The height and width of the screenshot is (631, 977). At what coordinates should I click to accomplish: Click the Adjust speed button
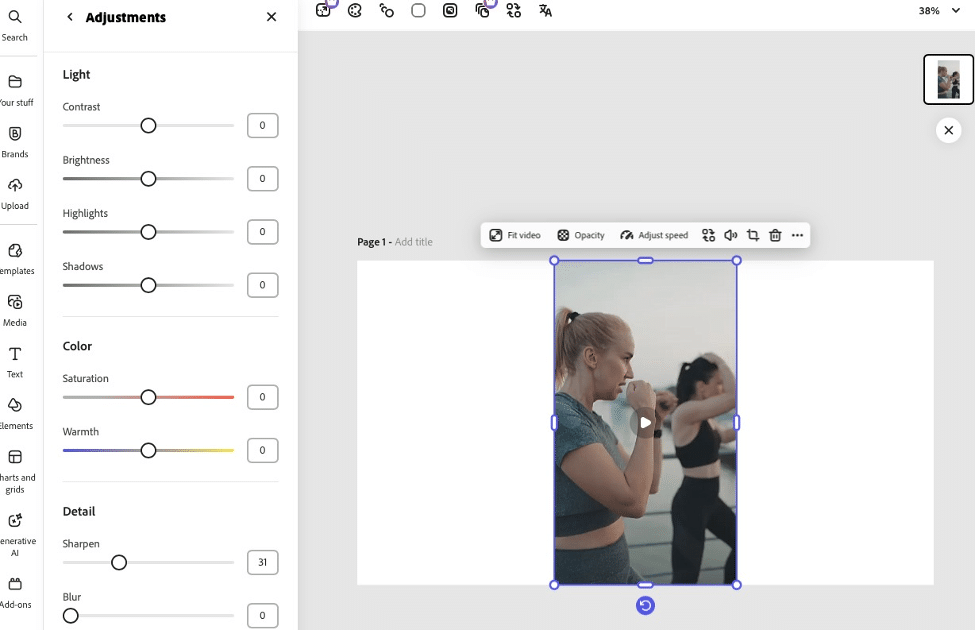pyautogui.click(x=654, y=235)
